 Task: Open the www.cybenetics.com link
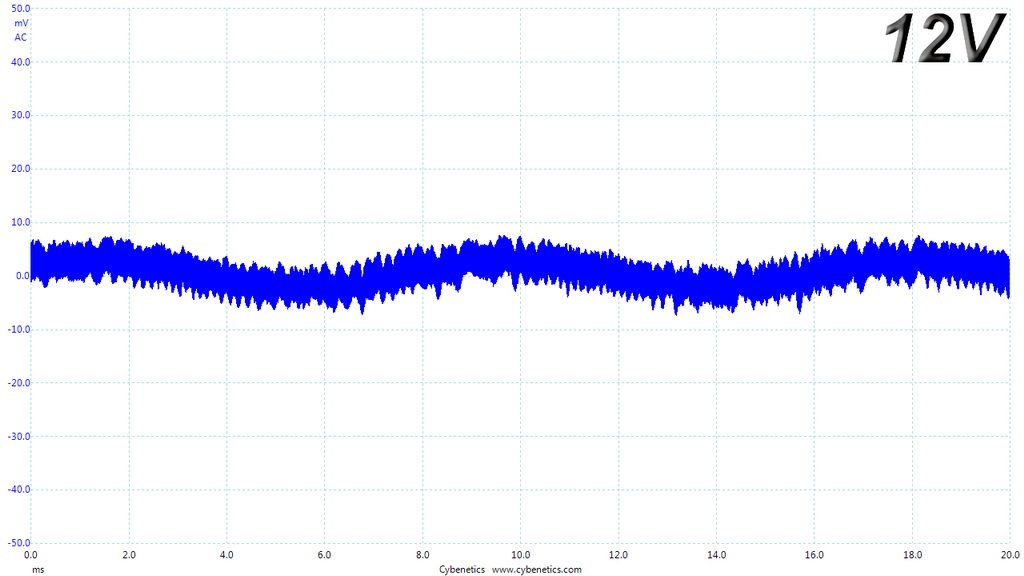536,569
